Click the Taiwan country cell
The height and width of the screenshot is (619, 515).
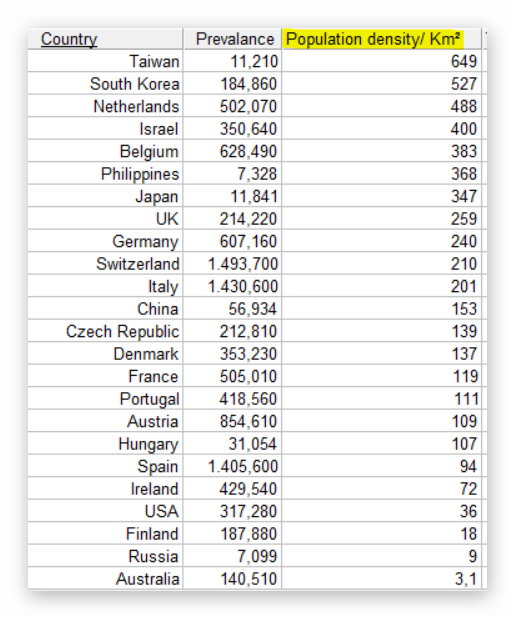[x=105, y=61]
